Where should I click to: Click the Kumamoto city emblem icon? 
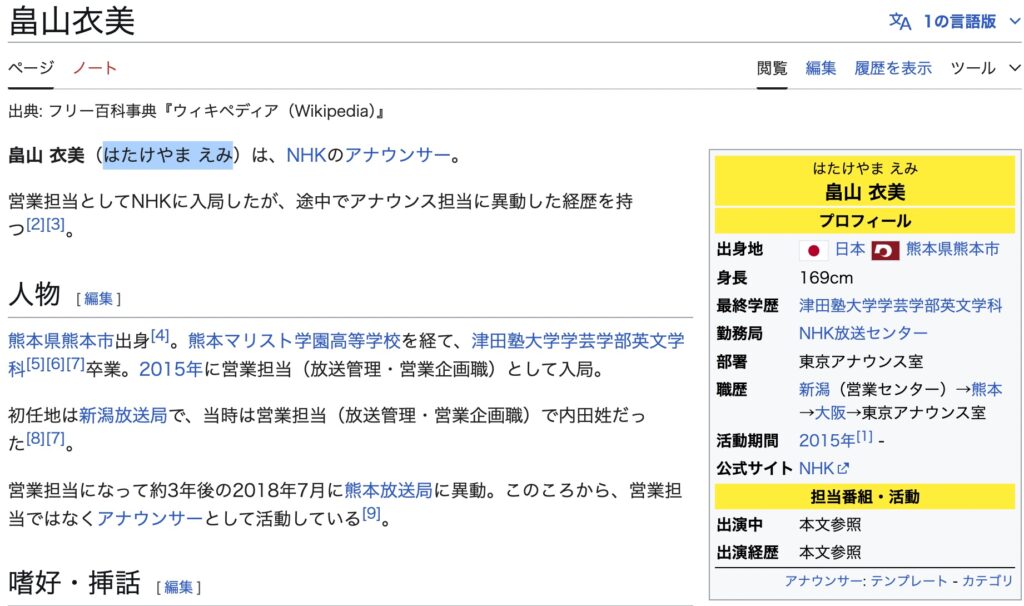coord(885,250)
